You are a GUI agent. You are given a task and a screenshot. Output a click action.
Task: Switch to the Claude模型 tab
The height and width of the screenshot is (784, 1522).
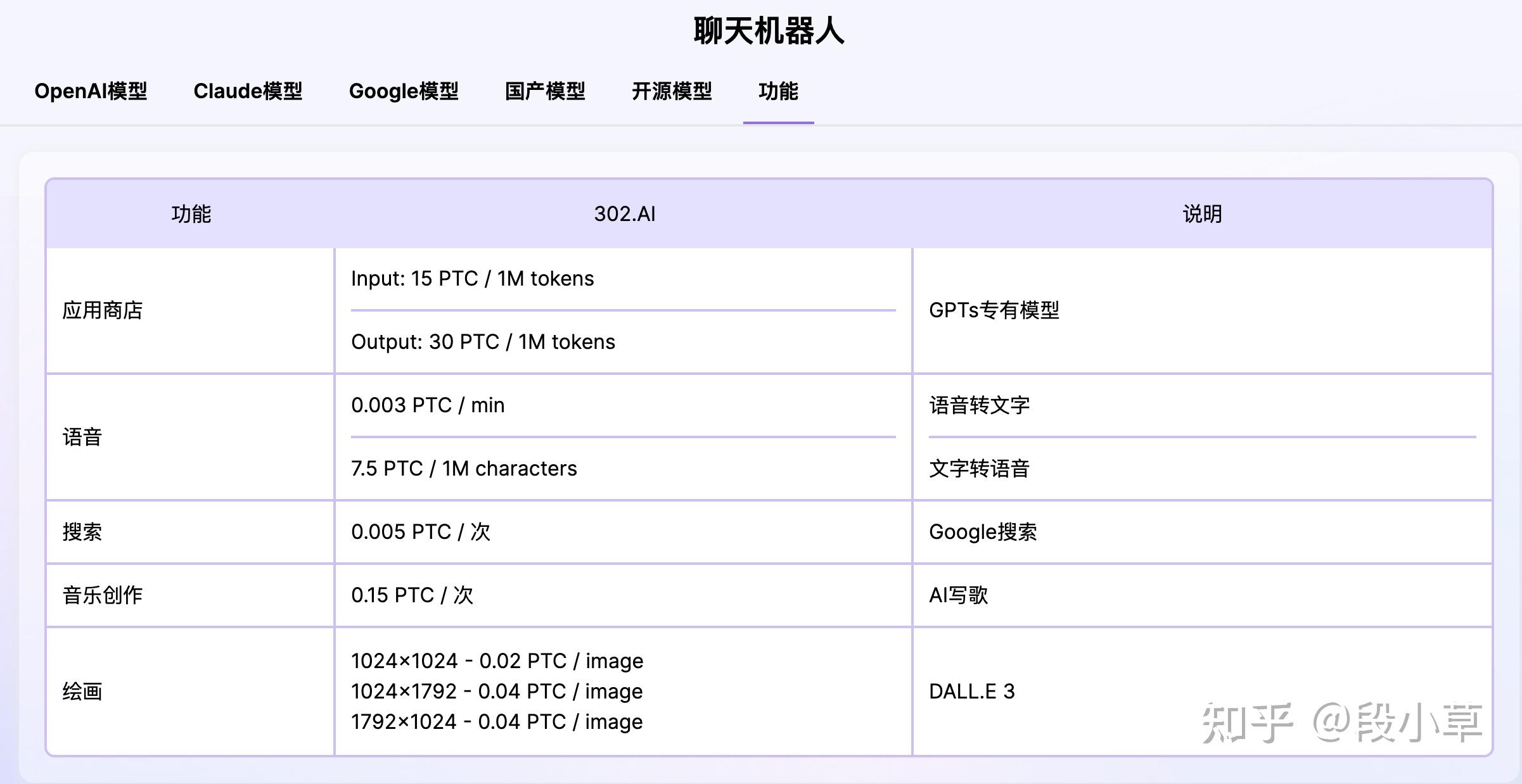point(248,92)
